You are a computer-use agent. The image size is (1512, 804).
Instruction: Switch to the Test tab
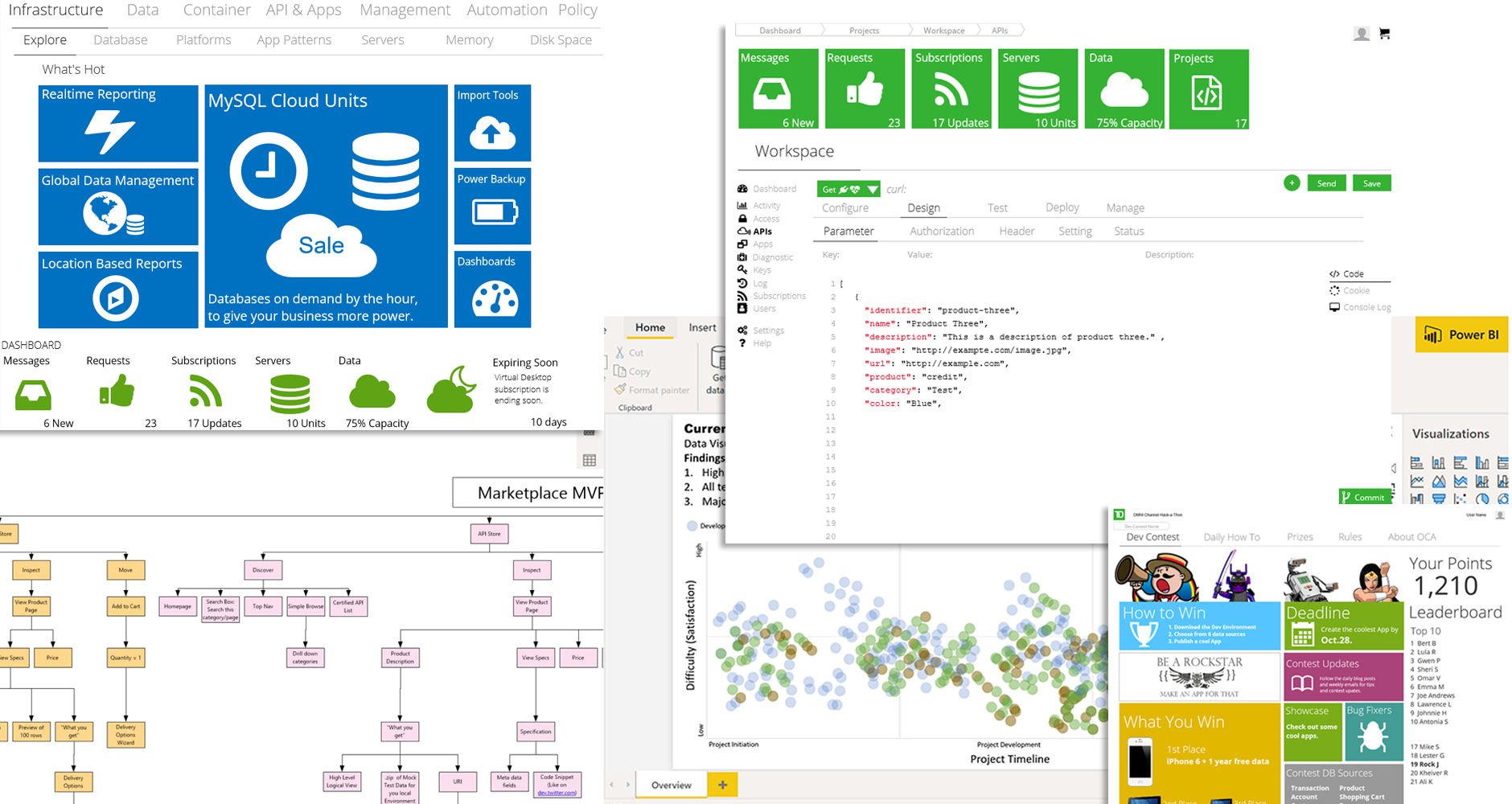(x=997, y=207)
